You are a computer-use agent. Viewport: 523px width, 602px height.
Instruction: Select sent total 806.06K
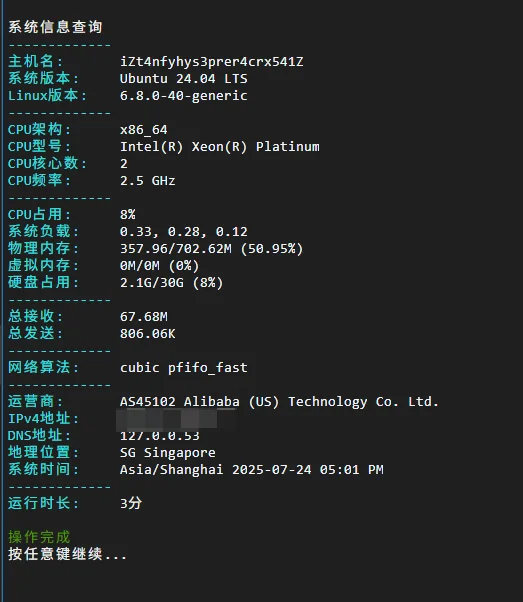[147, 334]
